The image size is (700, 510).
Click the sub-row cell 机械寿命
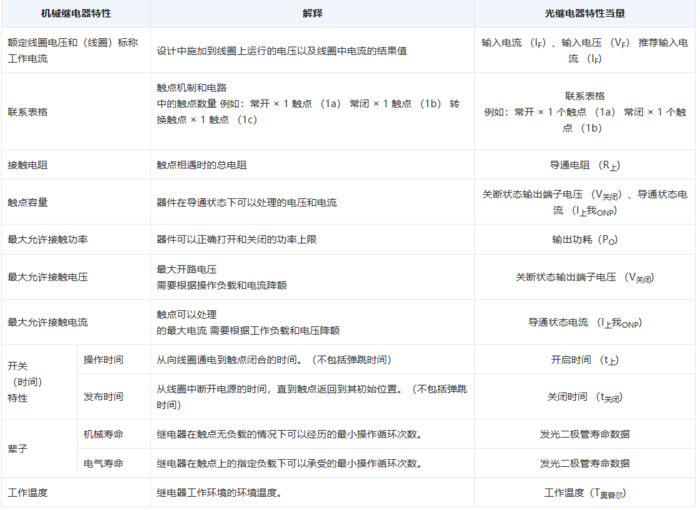(x=114, y=434)
